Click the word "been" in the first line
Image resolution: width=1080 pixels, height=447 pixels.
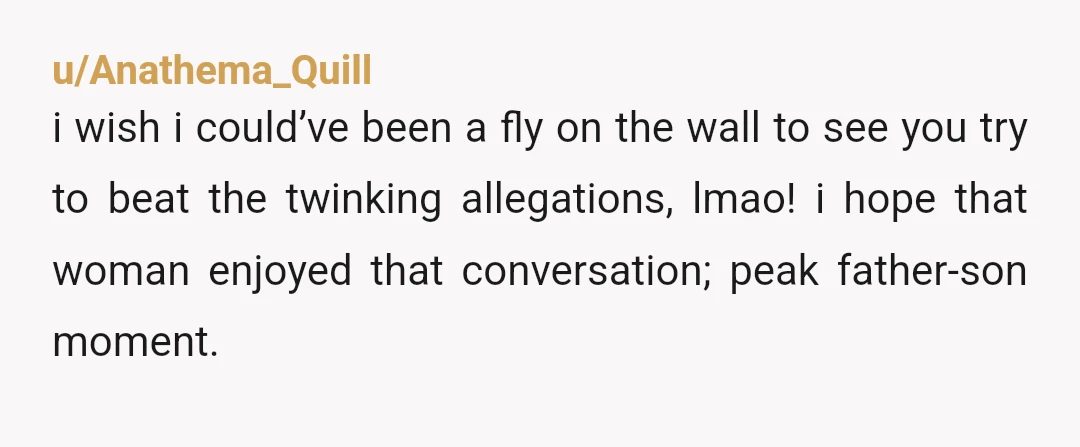click(406, 127)
